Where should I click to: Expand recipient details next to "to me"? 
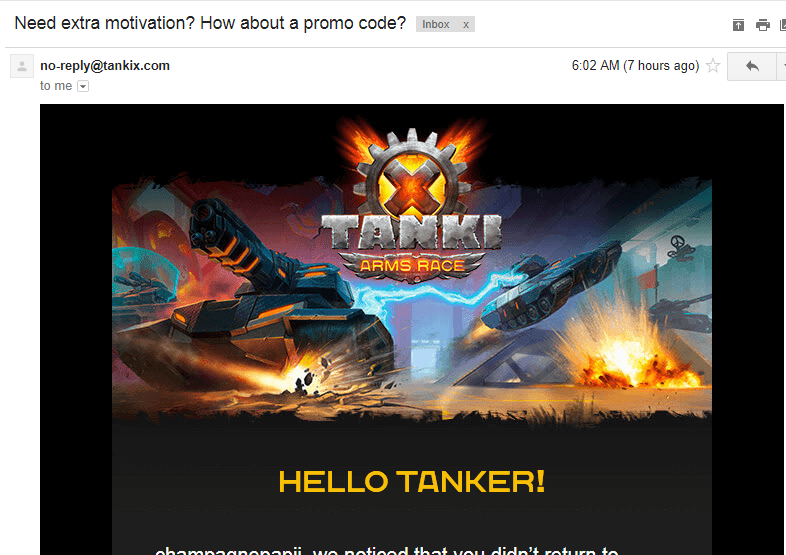pos(83,86)
